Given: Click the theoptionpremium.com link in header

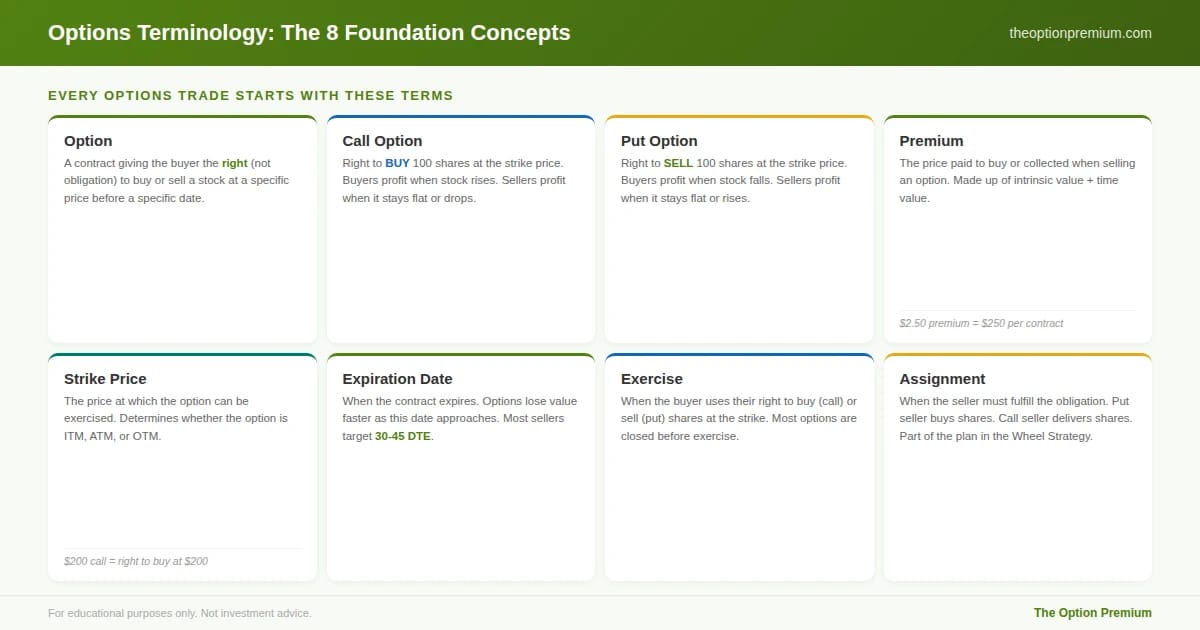Looking at the screenshot, I should tap(1080, 33).
